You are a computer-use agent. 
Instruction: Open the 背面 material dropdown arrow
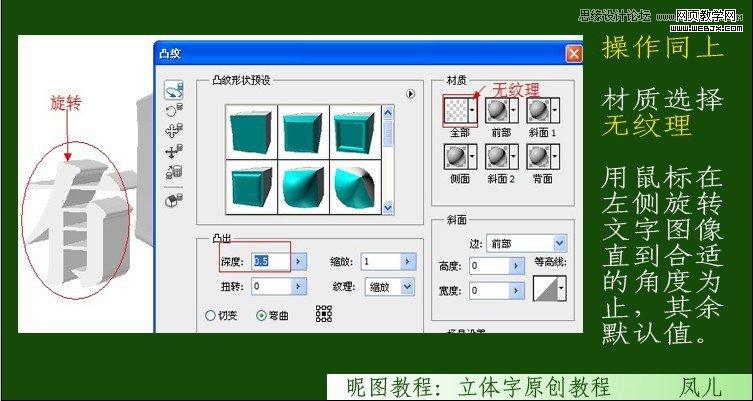[x=555, y=157]
